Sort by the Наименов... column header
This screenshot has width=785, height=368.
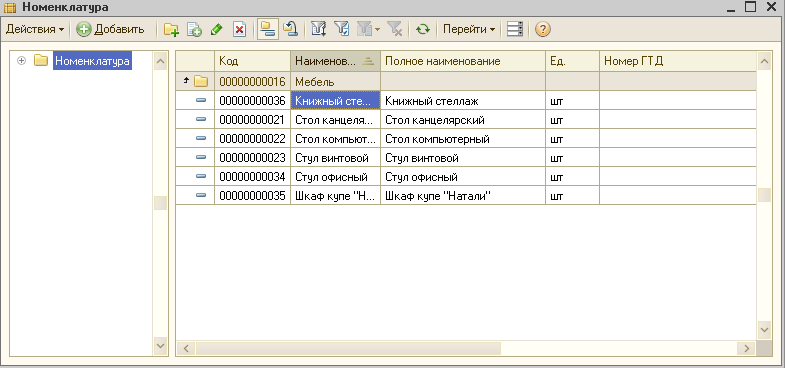(335, 61)
